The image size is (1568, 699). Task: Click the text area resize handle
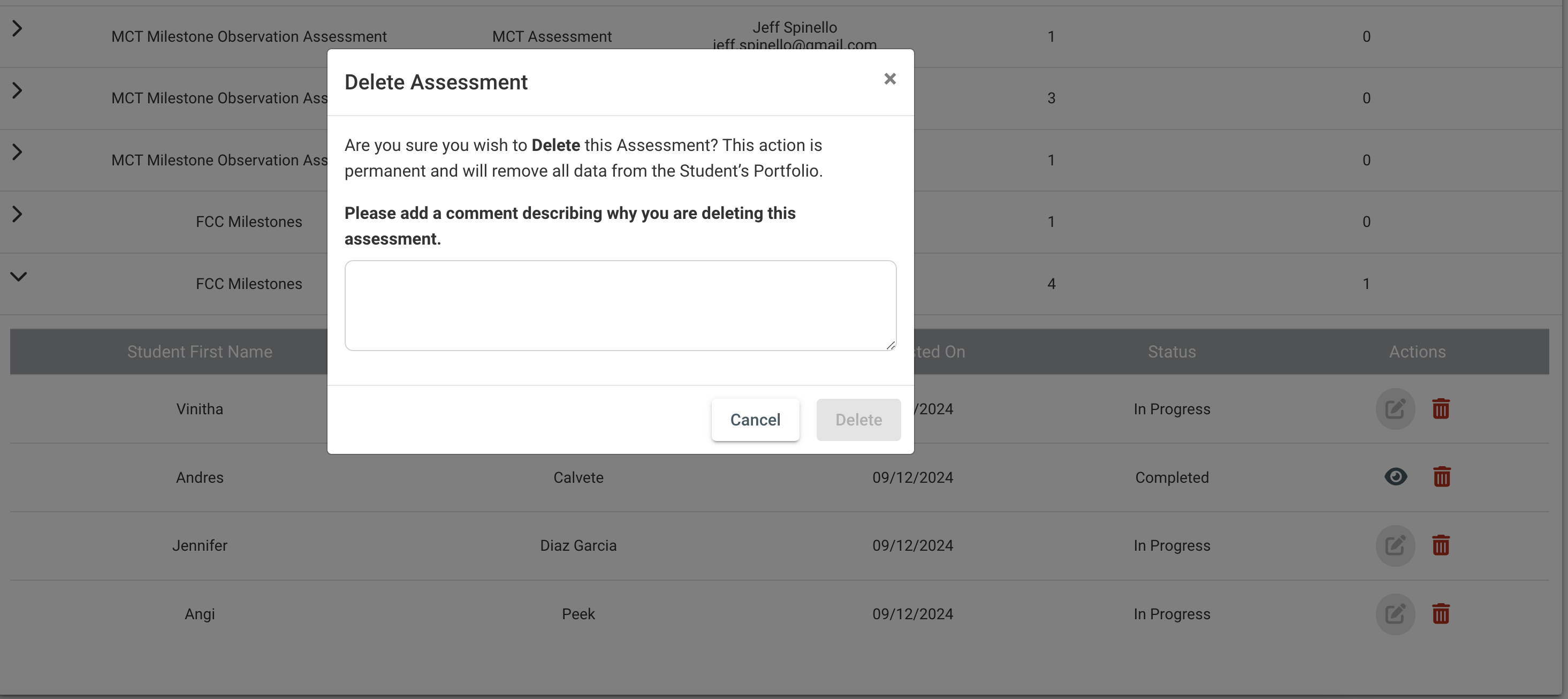[890, 345]
